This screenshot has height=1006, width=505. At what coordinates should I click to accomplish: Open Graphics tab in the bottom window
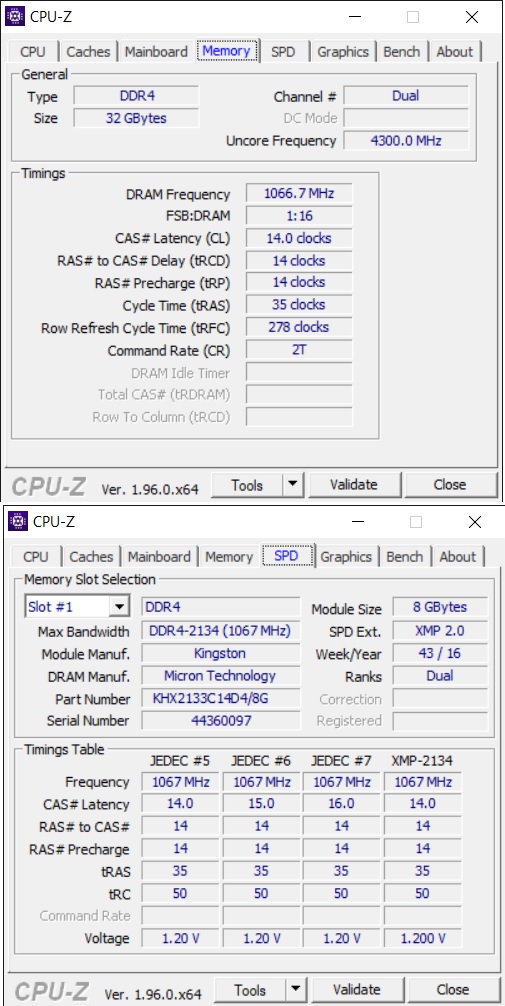click(347, 557)
